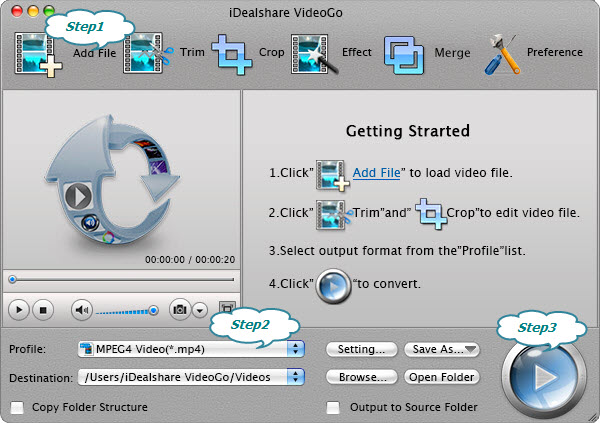This screenshot has height=423, width=600.
Task: Toggle full screen preview icon
Action: point(227,309)
